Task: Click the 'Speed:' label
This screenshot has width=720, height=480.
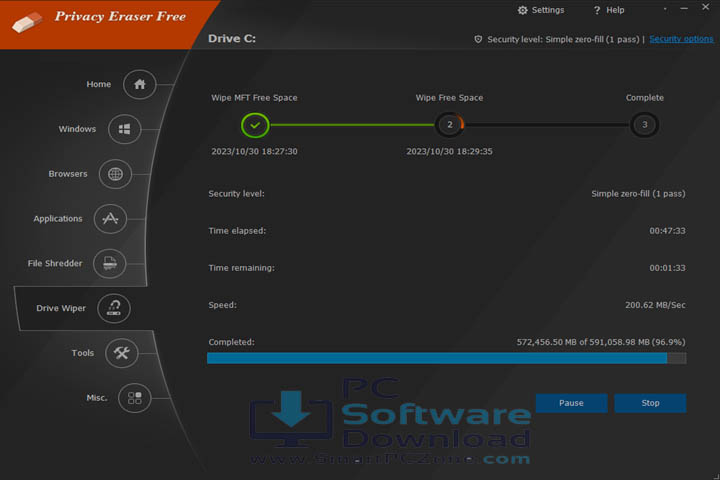Action: [223, 305]
